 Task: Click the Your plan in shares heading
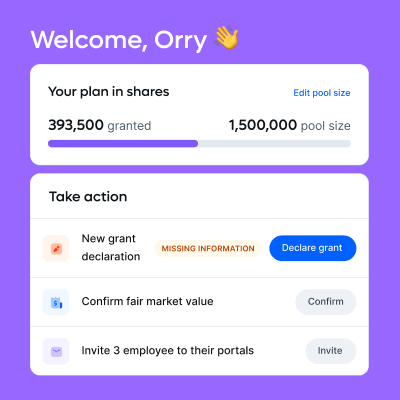[x=109, y=92]
